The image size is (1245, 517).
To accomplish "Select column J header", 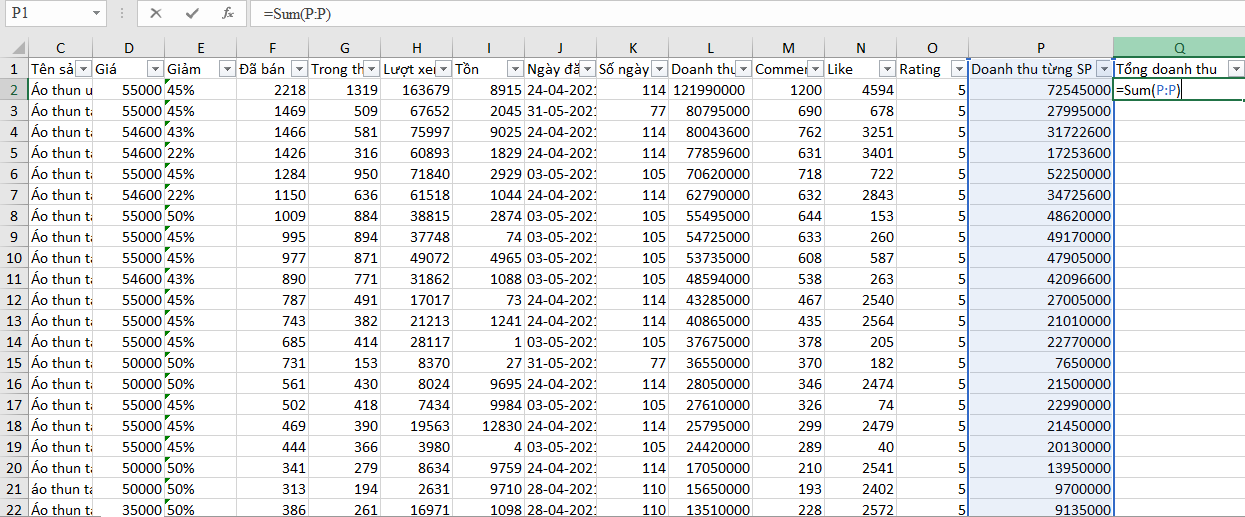I will (560, 48).
